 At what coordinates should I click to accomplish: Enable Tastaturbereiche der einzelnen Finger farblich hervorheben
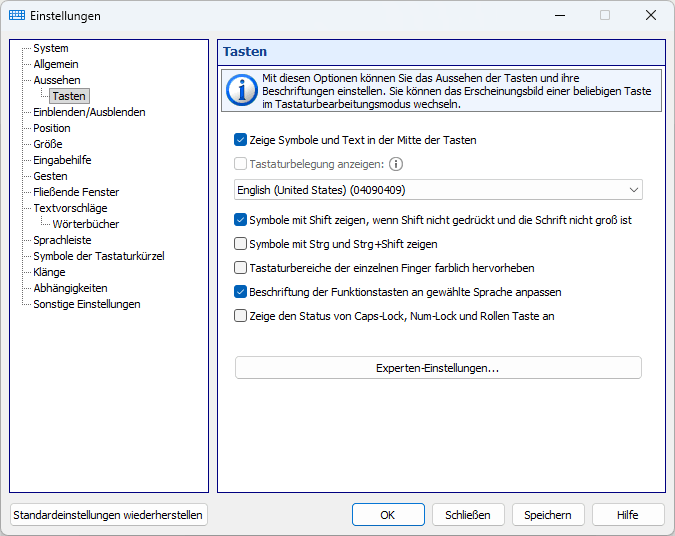(x=240, y=268)
